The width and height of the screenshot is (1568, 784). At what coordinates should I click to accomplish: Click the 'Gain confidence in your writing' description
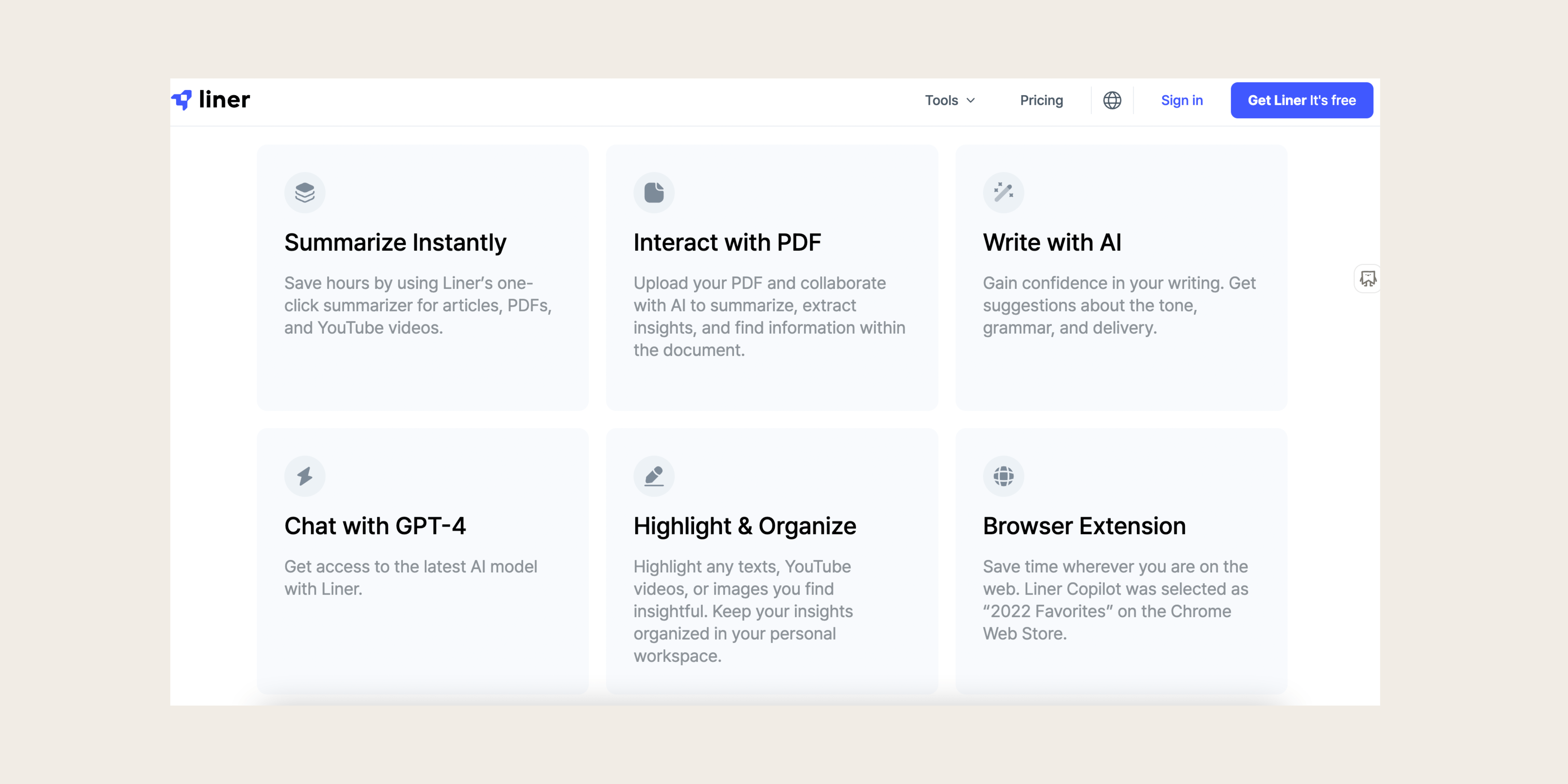tap(1119, 306)
